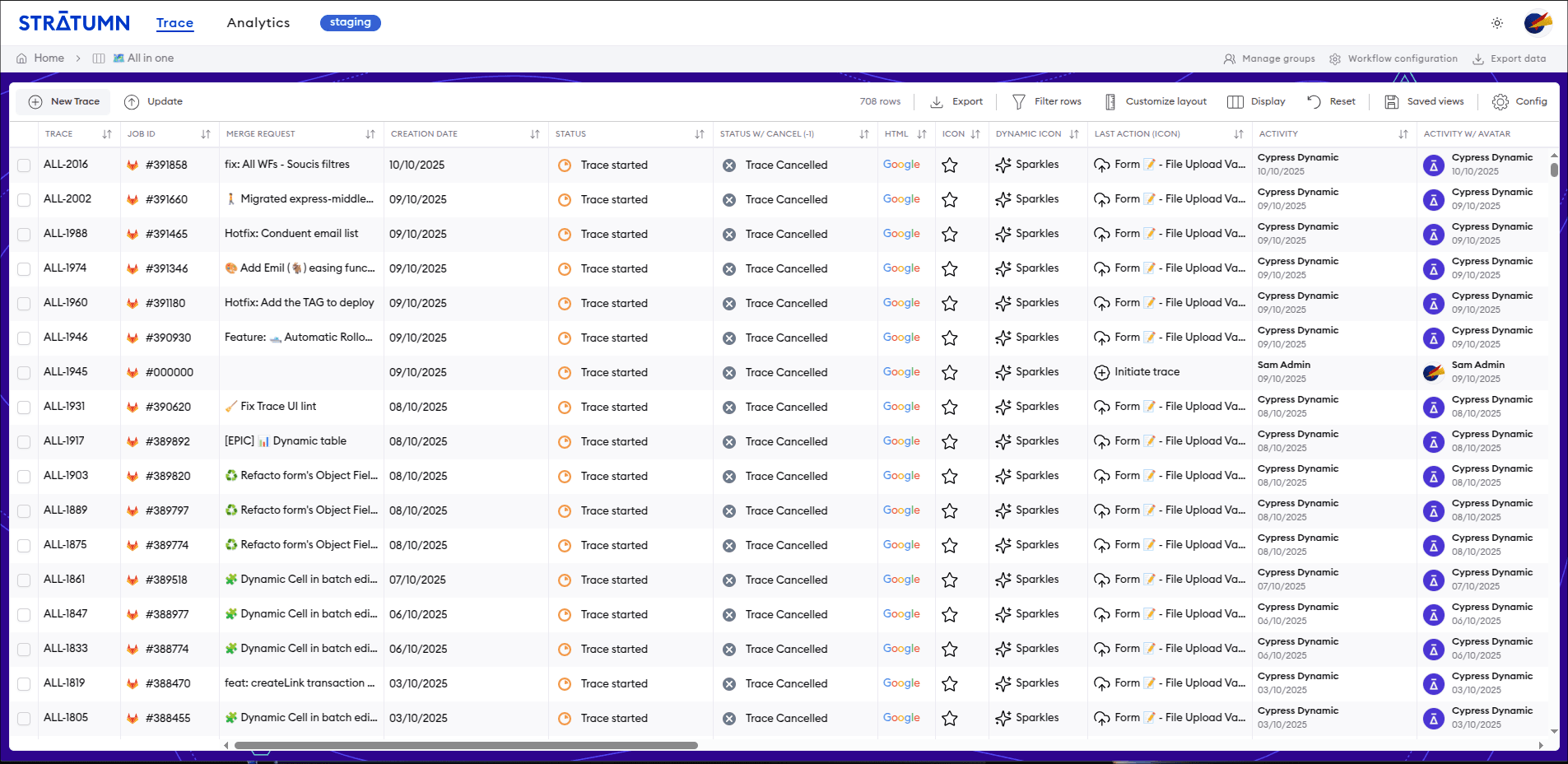Sort by Creation Date column arrows
Screen dimensions: 1568x764
(x=535, y=134)
